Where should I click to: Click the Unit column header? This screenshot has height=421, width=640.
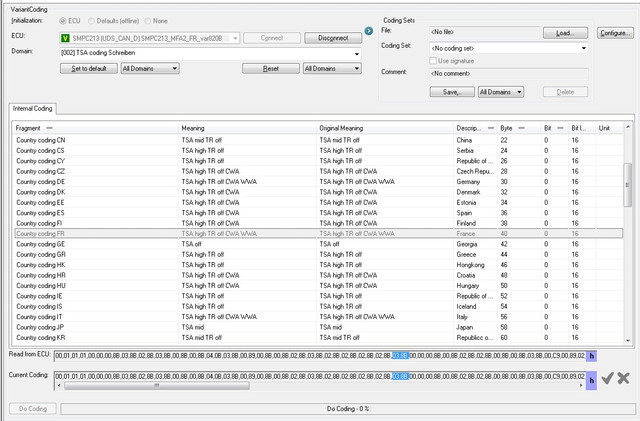609,128
